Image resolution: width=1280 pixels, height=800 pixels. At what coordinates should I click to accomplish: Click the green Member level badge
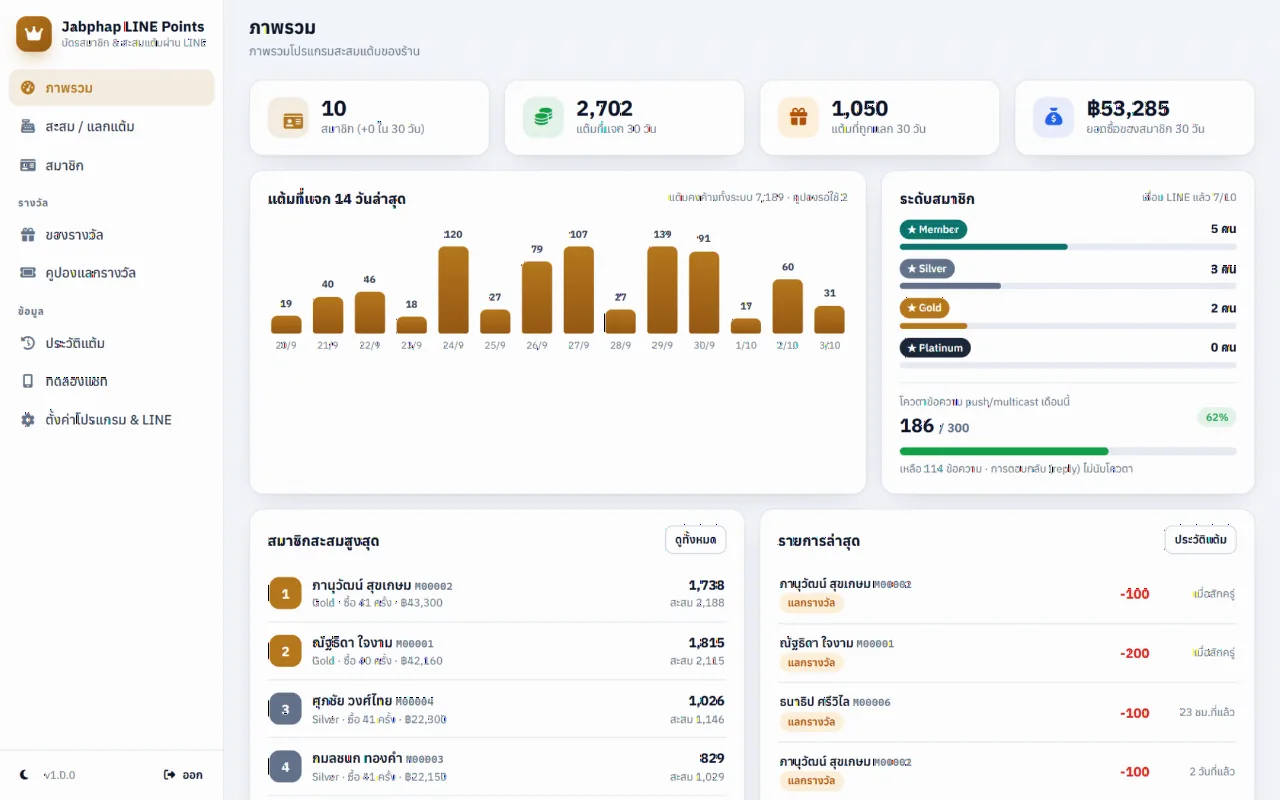[x=933, y=230]
